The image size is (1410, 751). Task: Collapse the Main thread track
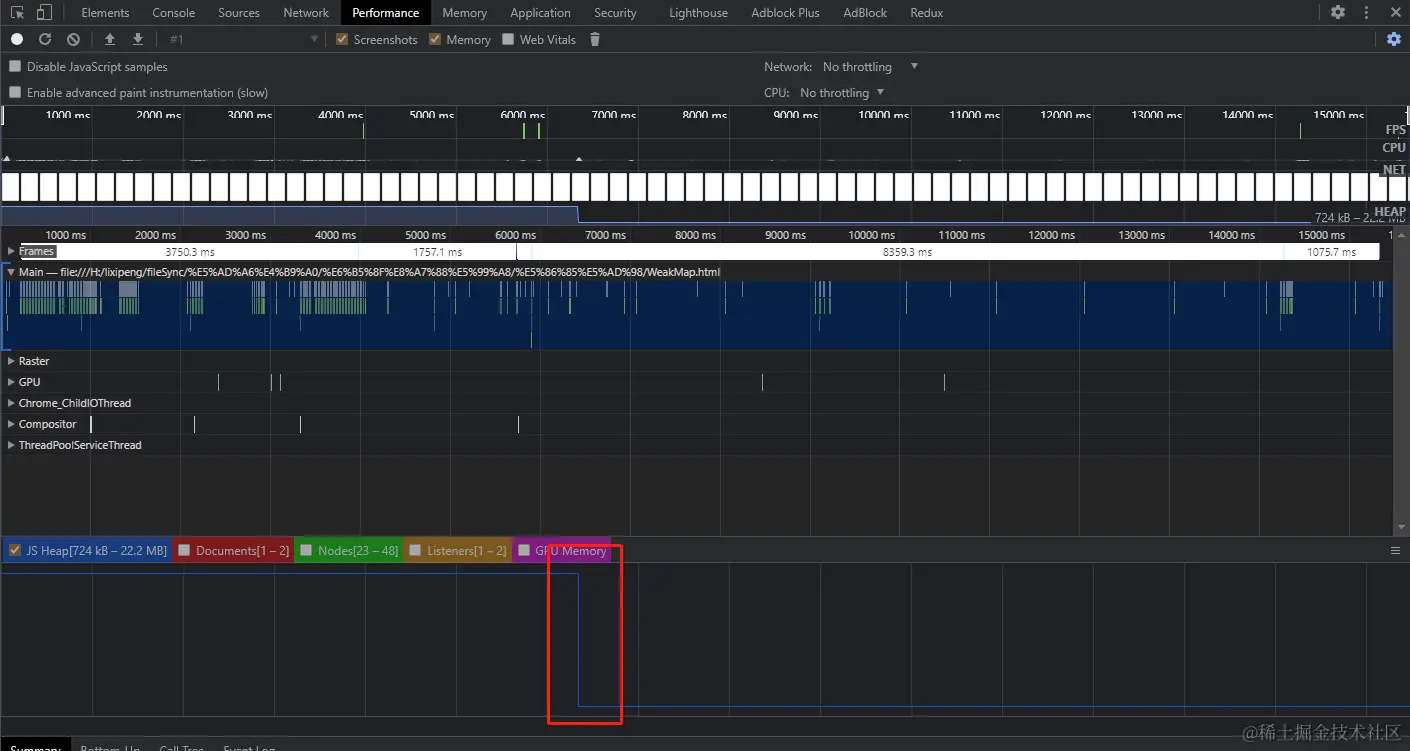coord(11,272)
